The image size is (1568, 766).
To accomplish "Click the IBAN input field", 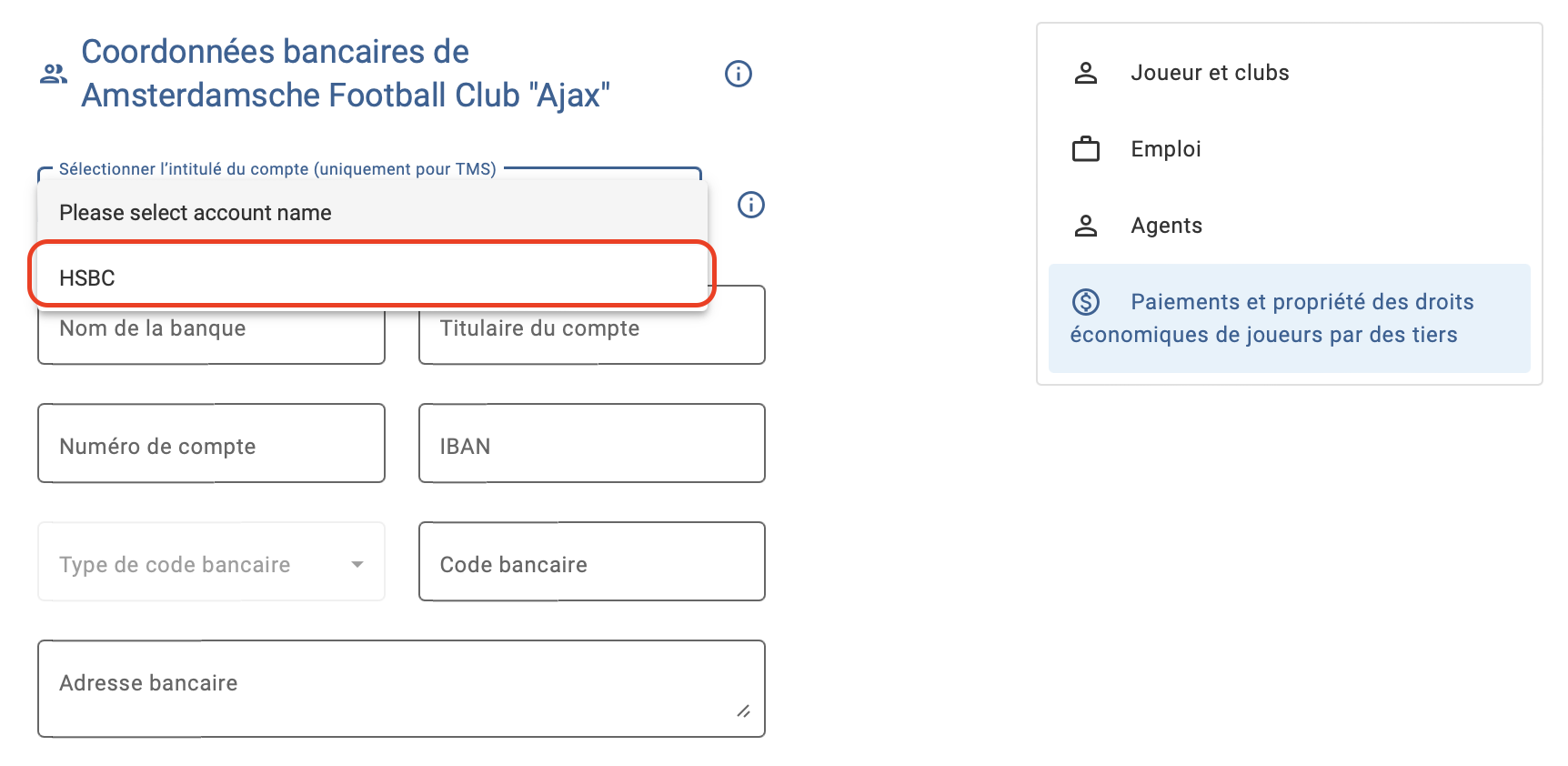I will point(591,443).
